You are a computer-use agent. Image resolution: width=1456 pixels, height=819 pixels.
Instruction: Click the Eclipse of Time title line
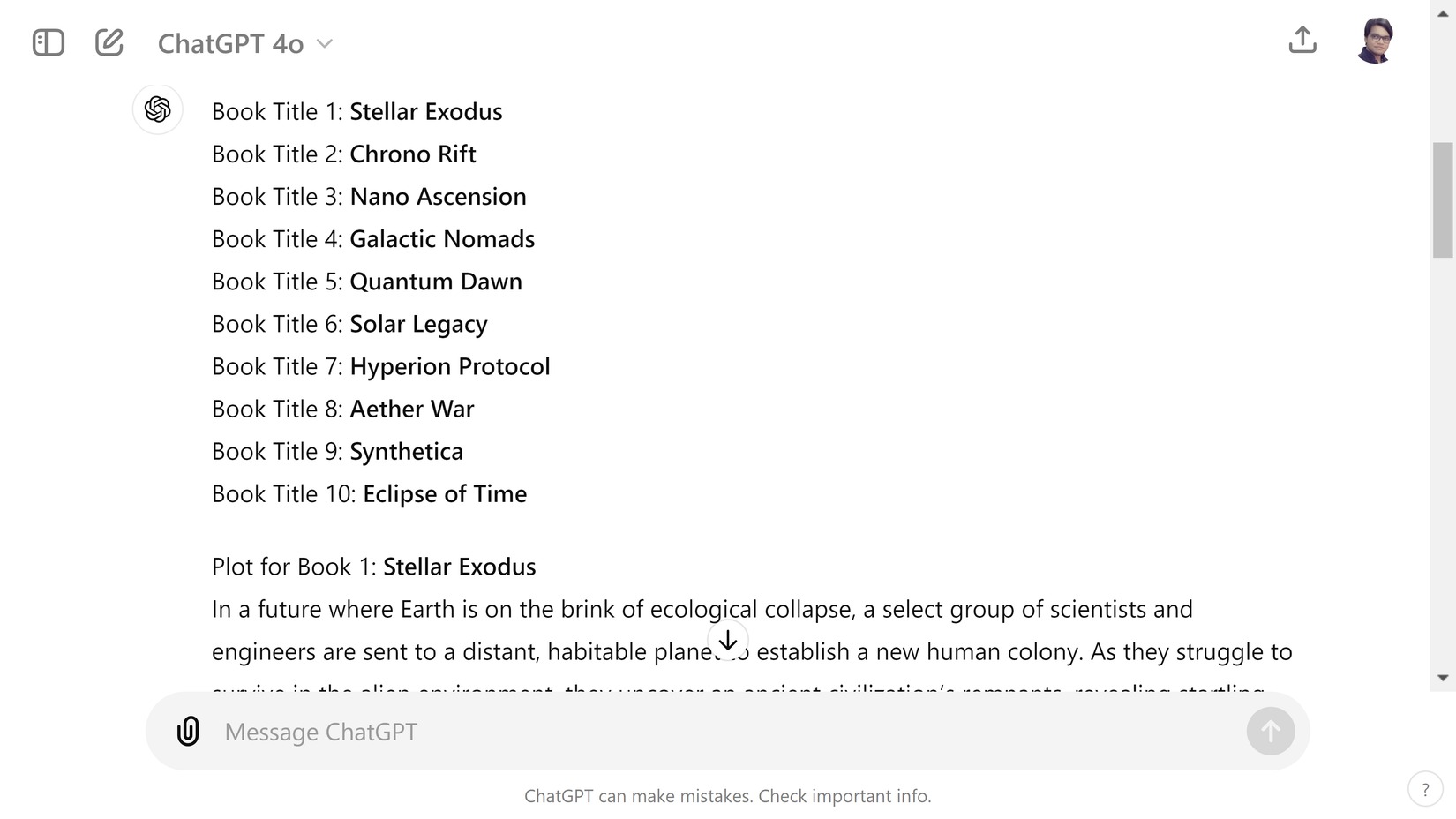point(370,493)
